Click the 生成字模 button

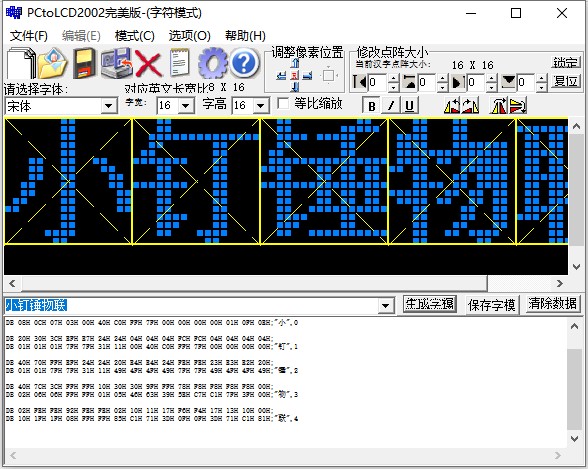429,304
